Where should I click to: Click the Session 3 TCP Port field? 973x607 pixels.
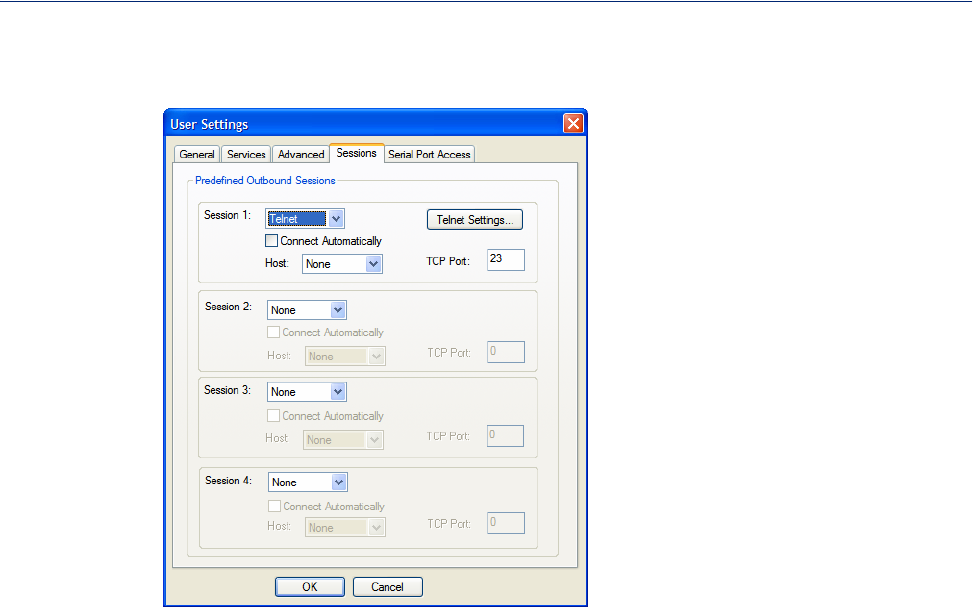click(505, 436)
